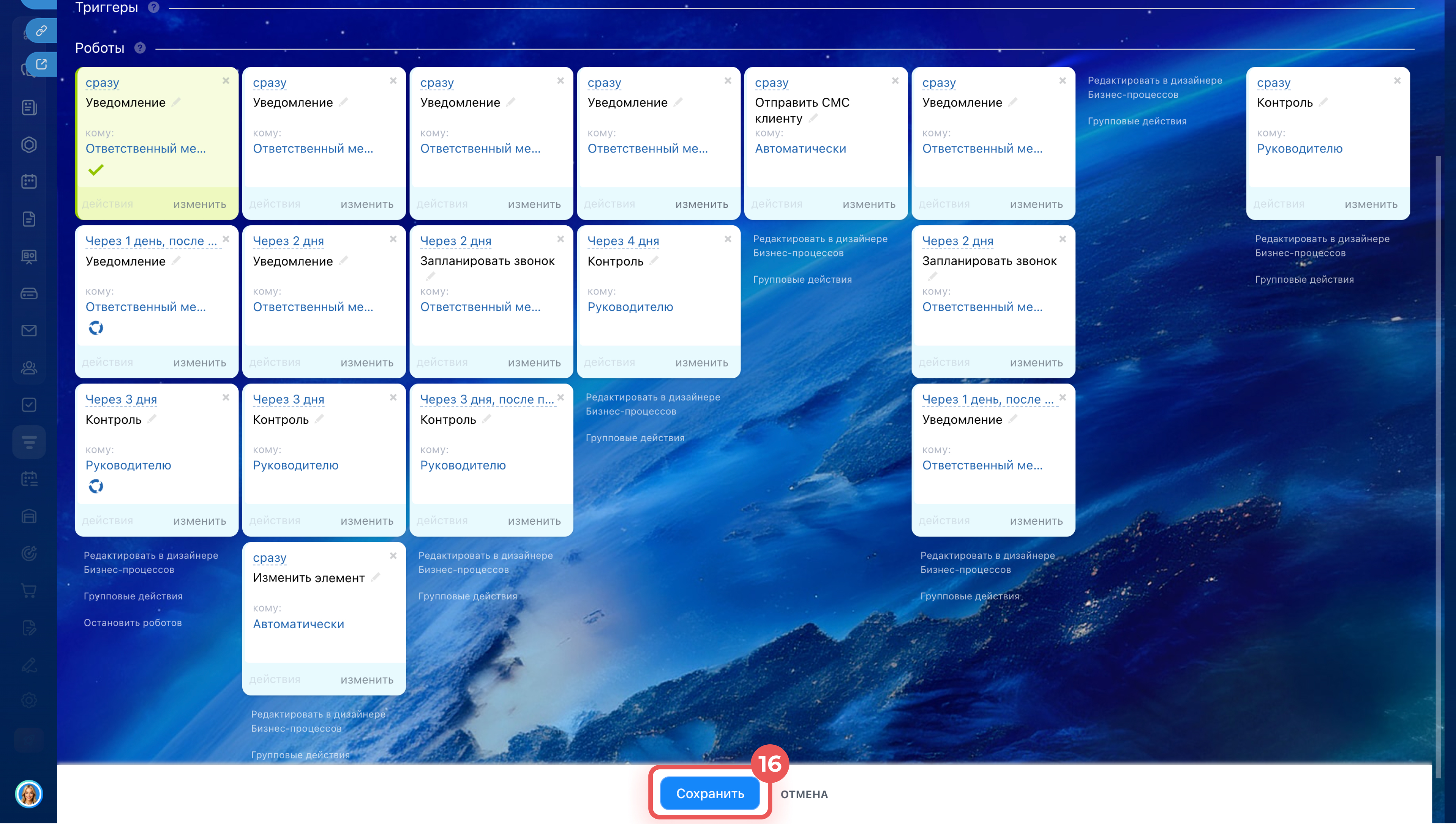Remove the Через 4 дня Контроль robot

pyautogui.click(x=728, y=239)
